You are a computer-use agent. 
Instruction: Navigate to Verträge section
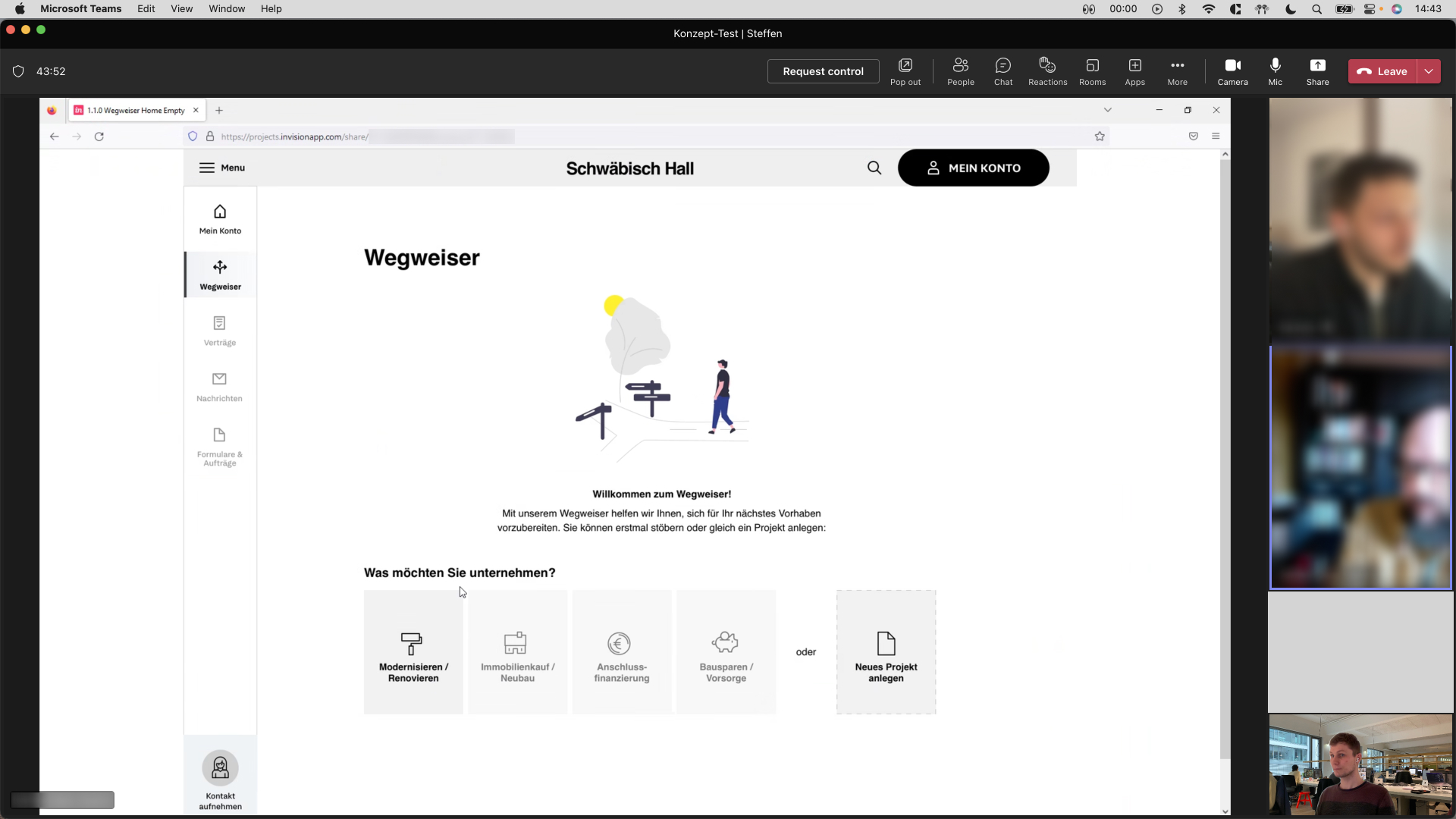tap(220, 330)
